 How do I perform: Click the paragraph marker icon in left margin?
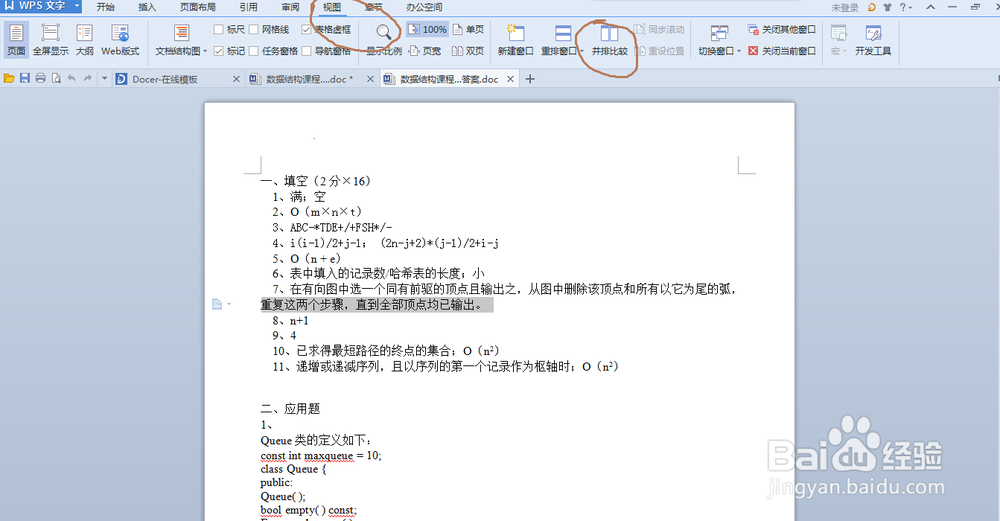tap(217, 304)
